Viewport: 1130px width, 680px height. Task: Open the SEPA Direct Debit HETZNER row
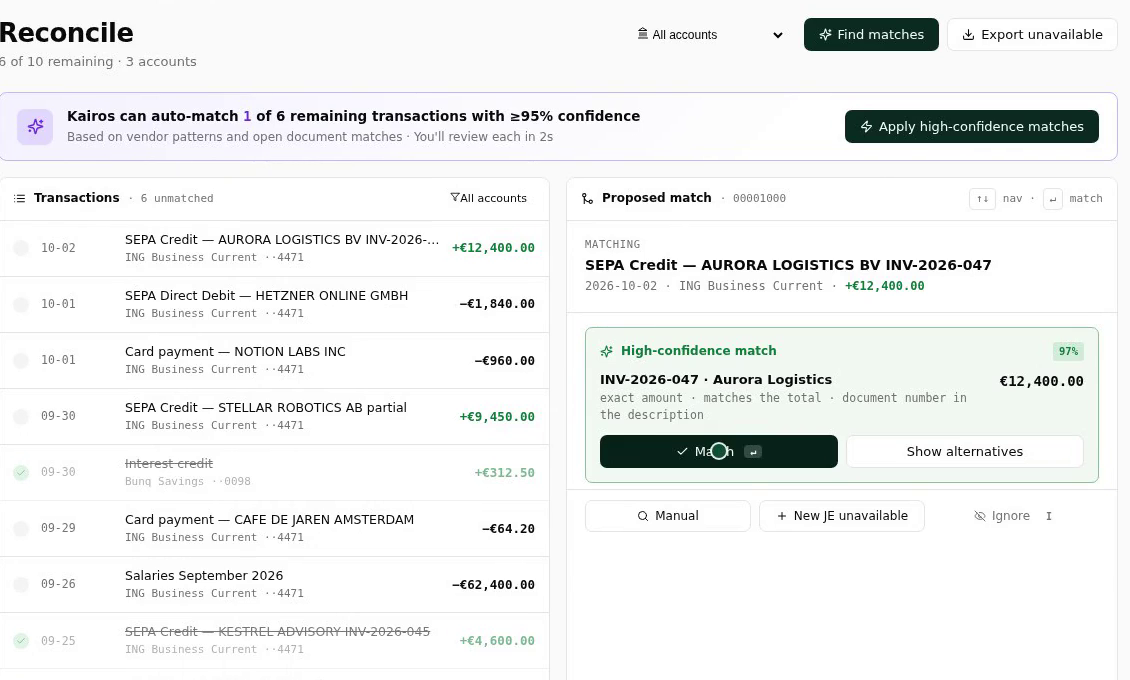click(274, 304)
